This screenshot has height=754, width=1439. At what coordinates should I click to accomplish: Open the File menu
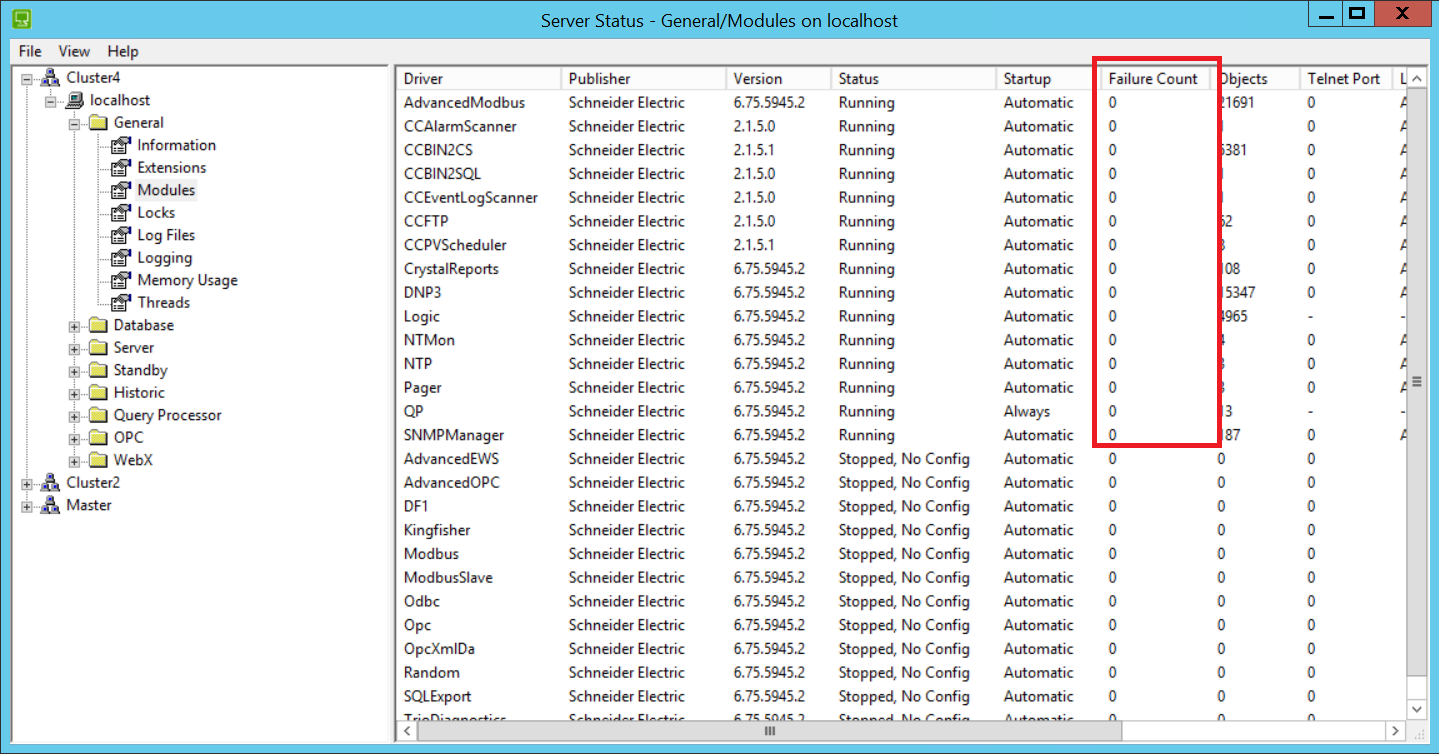30,51
